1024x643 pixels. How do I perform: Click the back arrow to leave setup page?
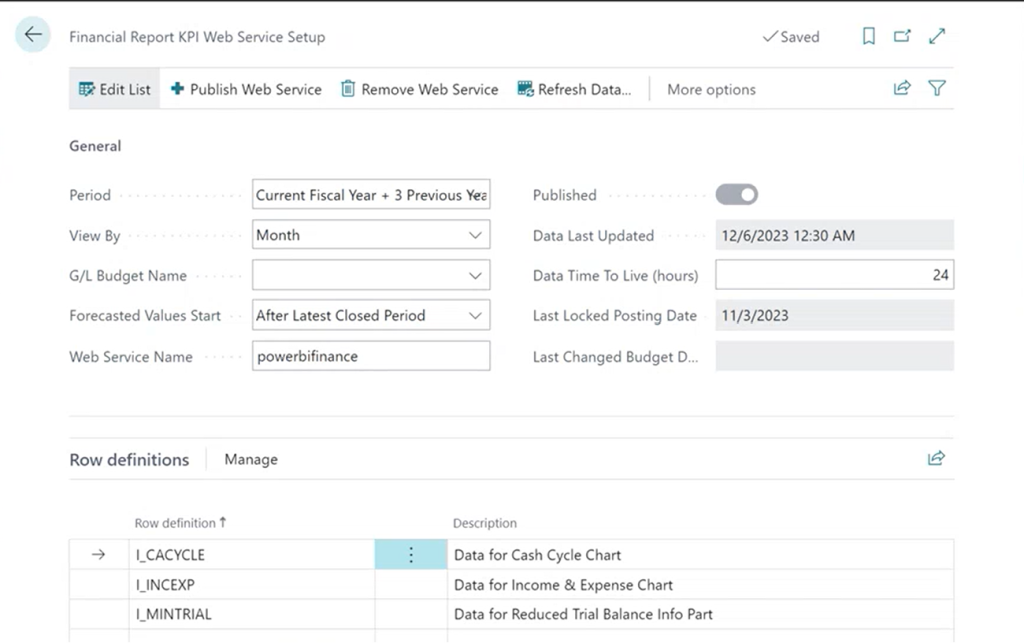tap(32, 34)
